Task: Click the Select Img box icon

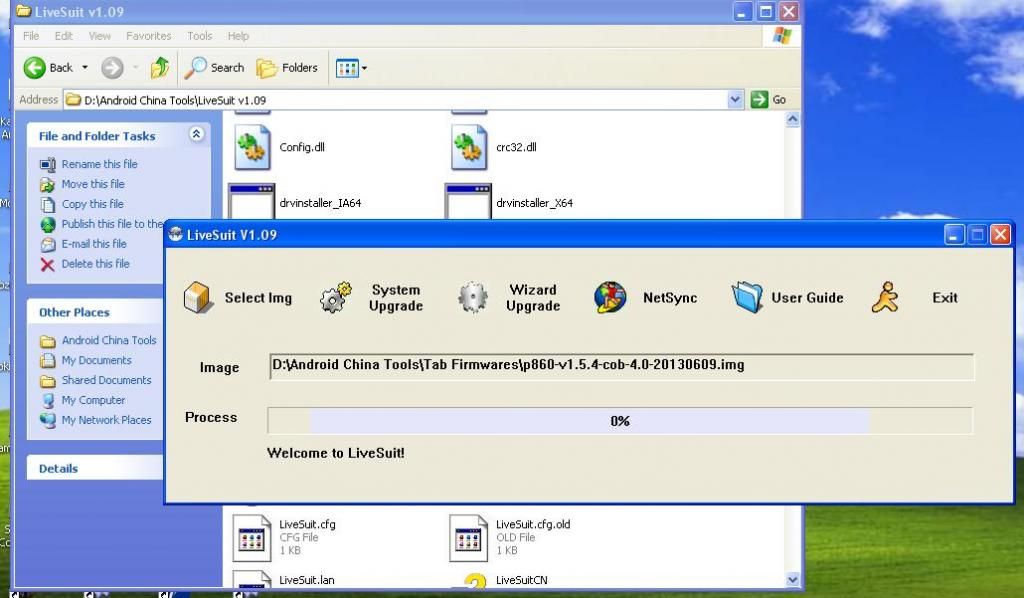Action: click(198, 298)
